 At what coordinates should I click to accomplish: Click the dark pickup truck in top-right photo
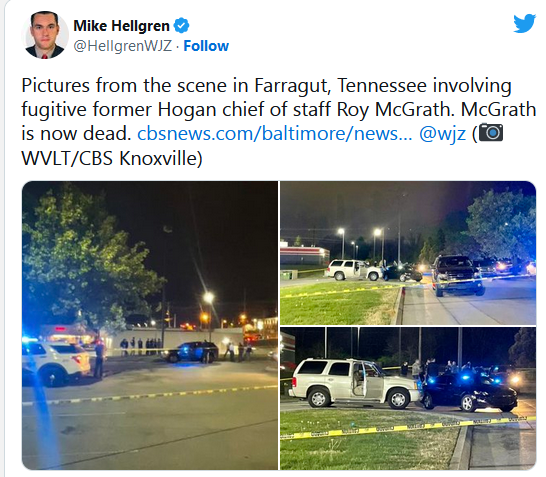pyautogui.click(x=457, y=275)
